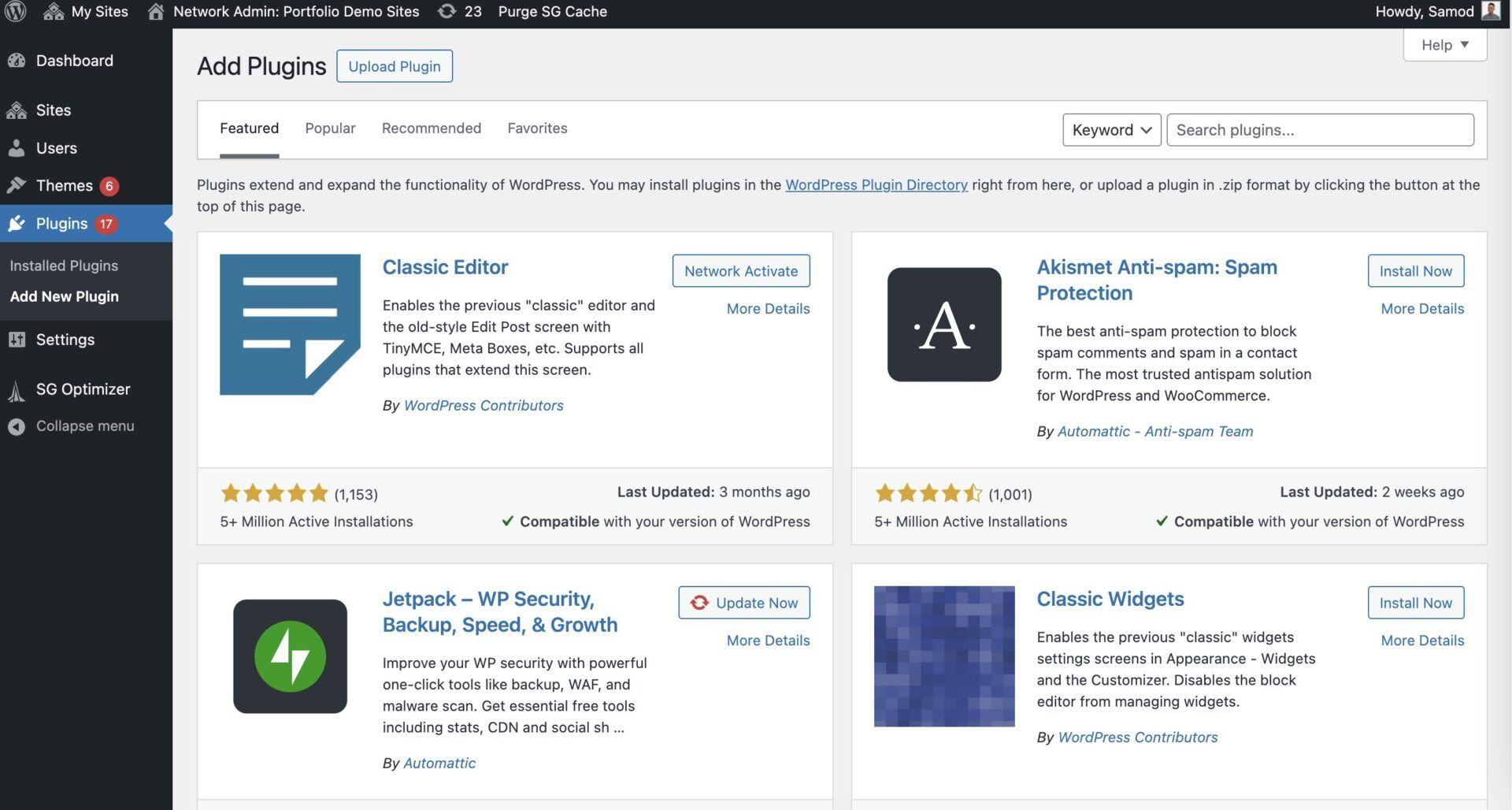Network Activate the Classic Editor plugin

(741, 271)
